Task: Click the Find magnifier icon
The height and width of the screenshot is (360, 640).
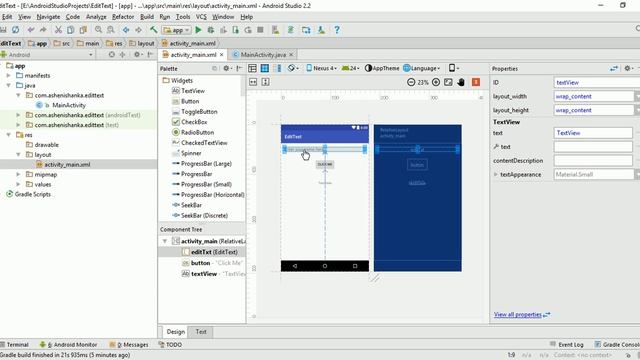Action: point(98,30)
